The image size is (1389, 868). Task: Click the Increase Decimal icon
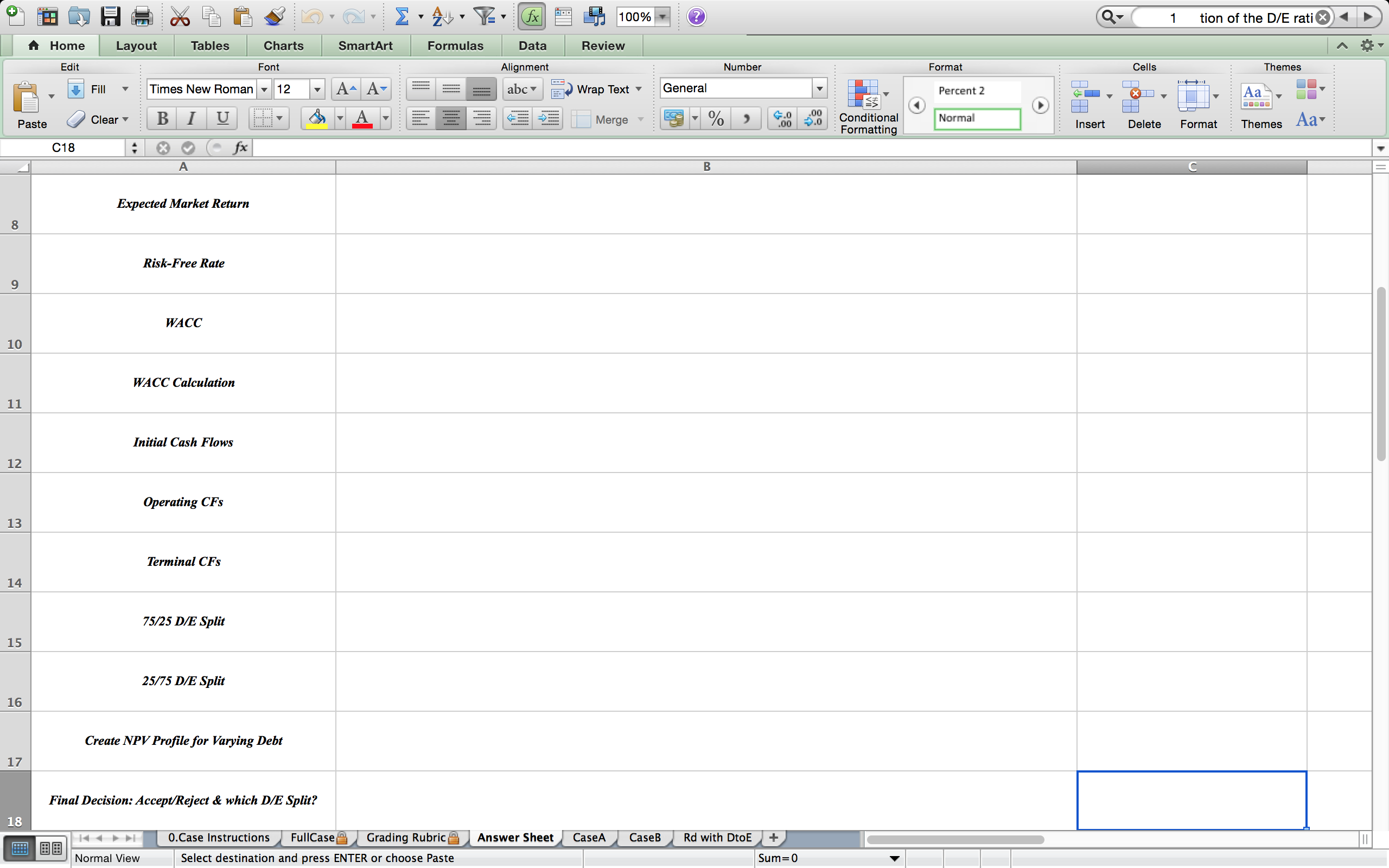pos(782,119)
